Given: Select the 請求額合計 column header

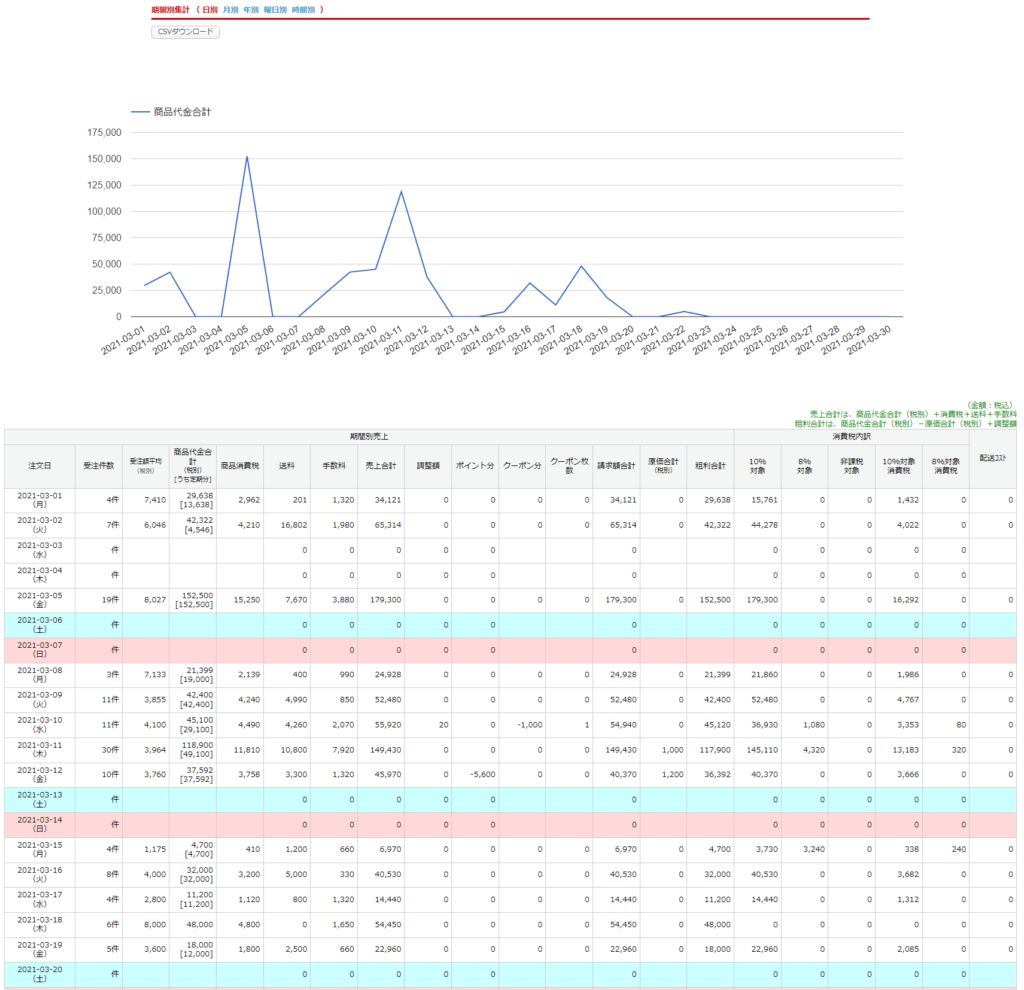Looking at the screenshot, I should click(x=616, y=466).
